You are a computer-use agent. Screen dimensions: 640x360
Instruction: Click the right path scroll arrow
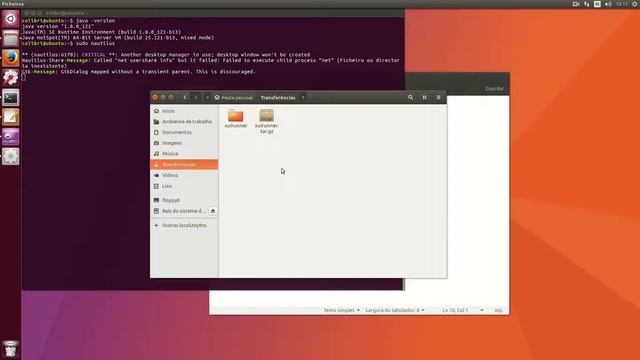(x=303, y=98)
